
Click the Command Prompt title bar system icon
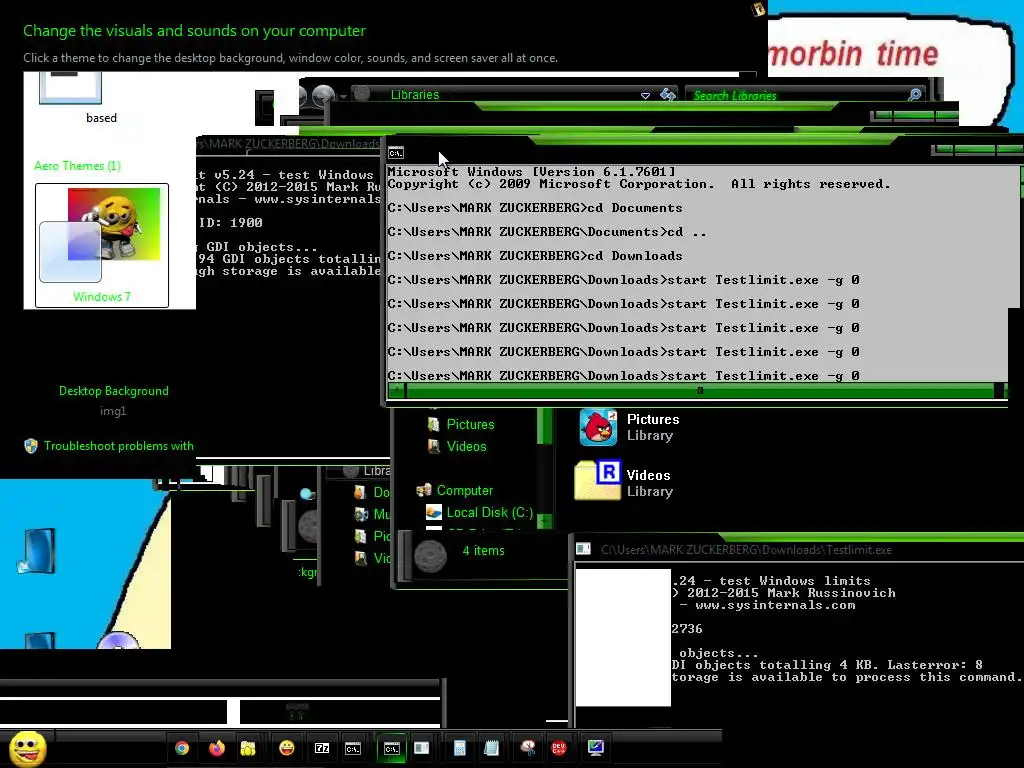396,153
